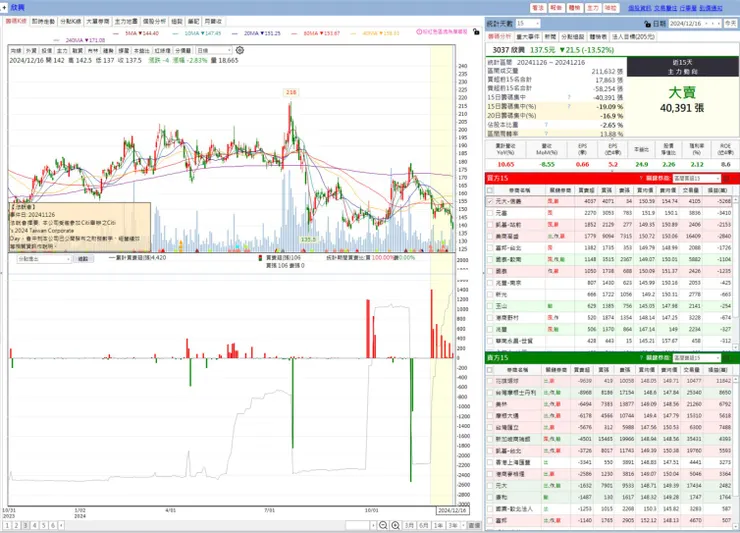740x533 pixels.
Task: Open 關鍵券商 dropdown in 賣方15 header
Action: 697,358
